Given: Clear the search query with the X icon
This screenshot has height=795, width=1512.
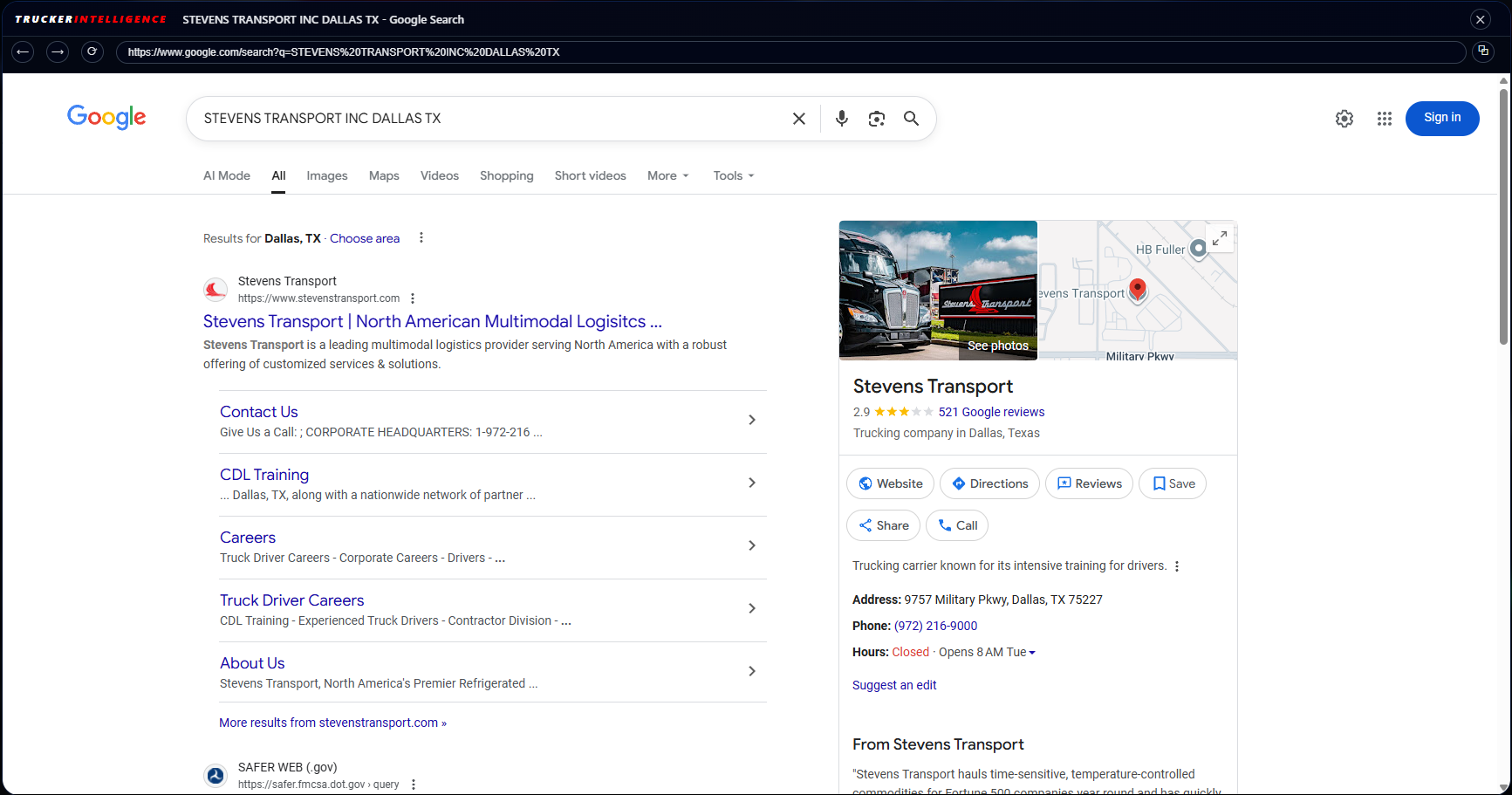Looking at the screenshot, I should click(798, 118).
